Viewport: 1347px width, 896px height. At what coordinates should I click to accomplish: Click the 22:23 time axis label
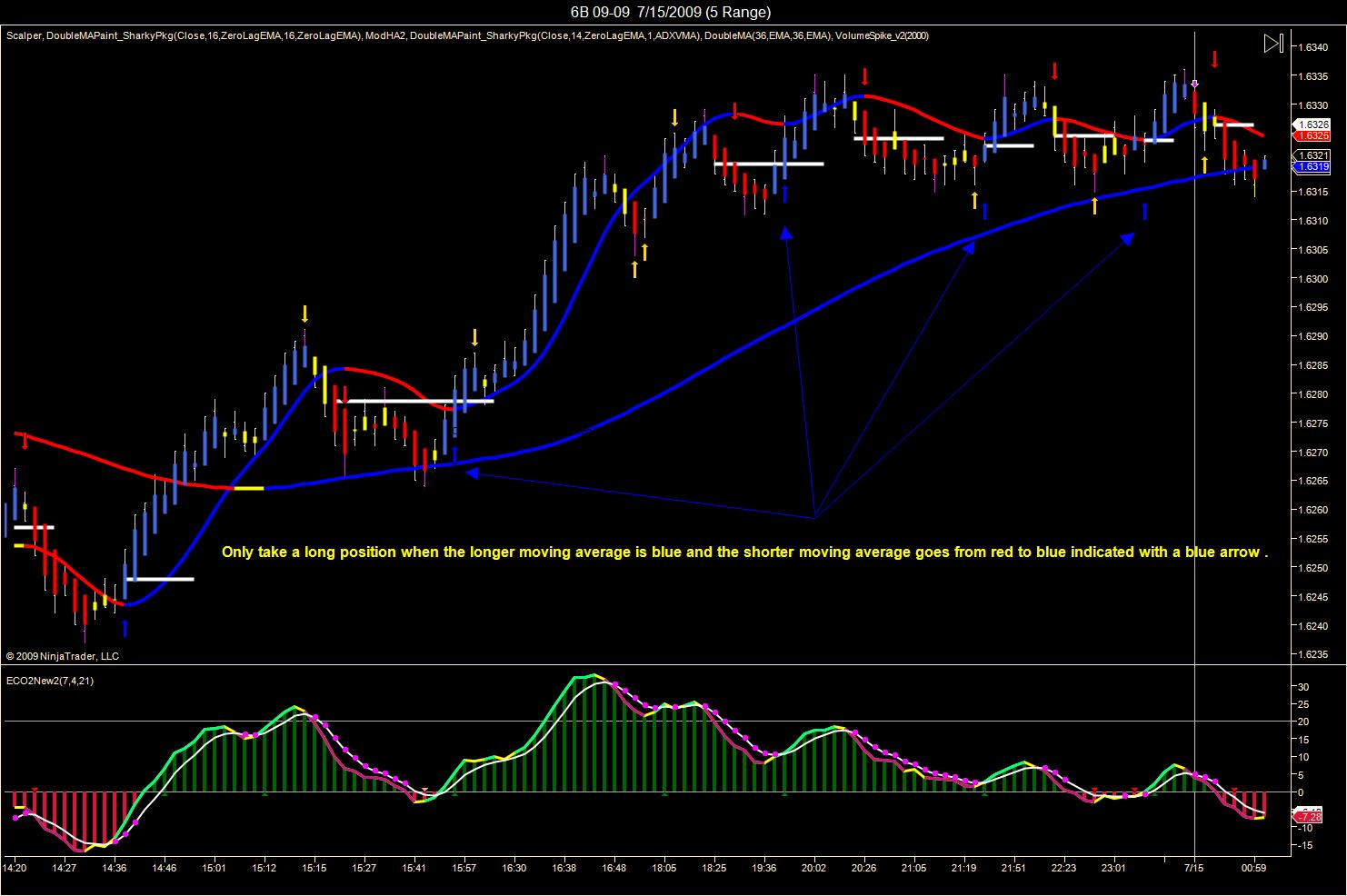click(1063, 868)
